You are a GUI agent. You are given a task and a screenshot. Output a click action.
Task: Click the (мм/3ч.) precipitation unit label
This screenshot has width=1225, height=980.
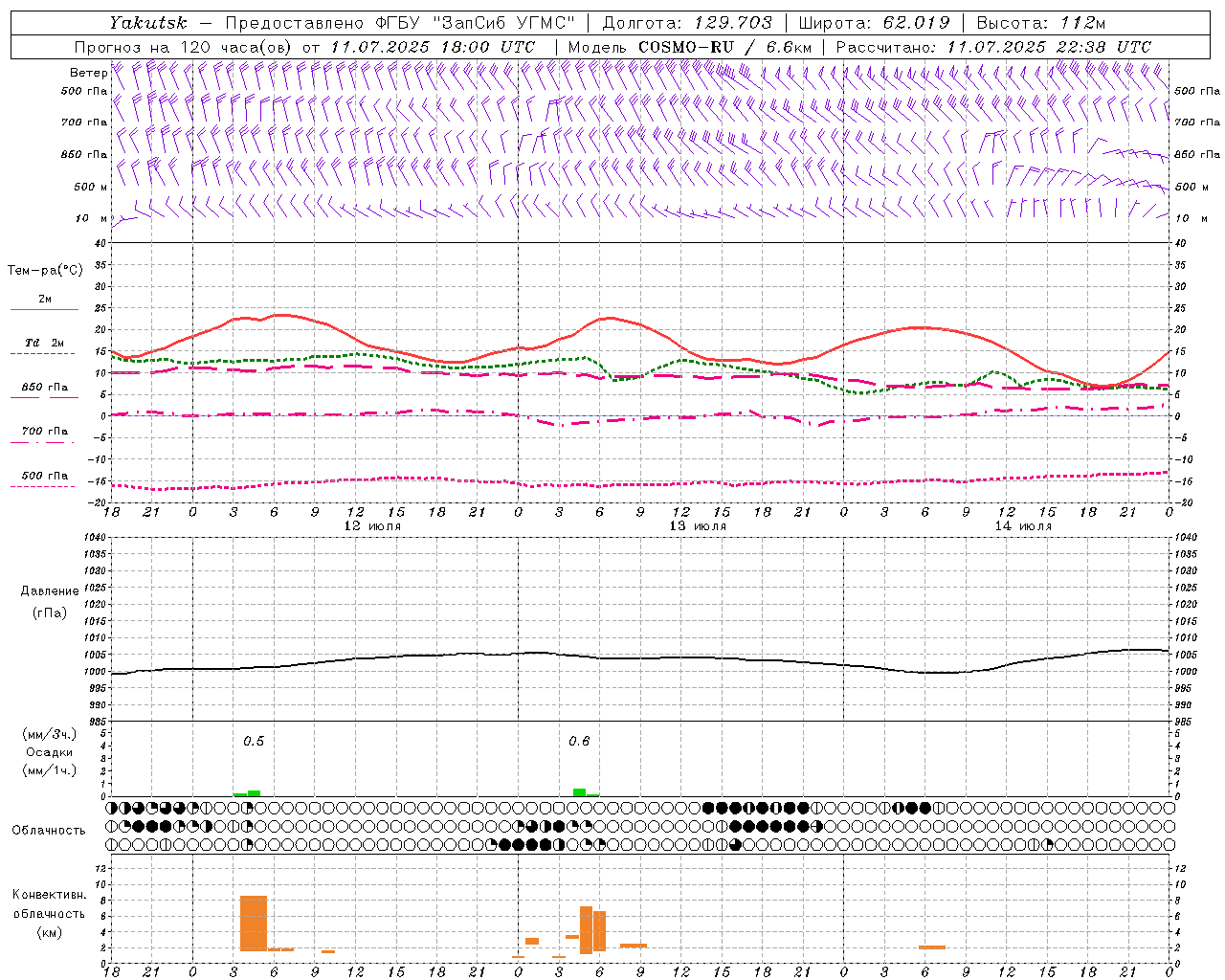[x=50, y=734]
